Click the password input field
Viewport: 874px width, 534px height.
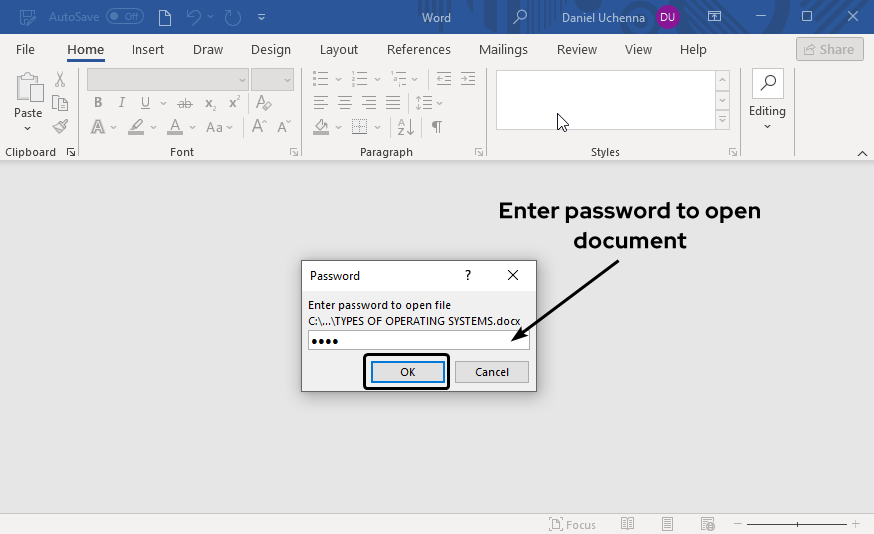(x=419, y=341)
